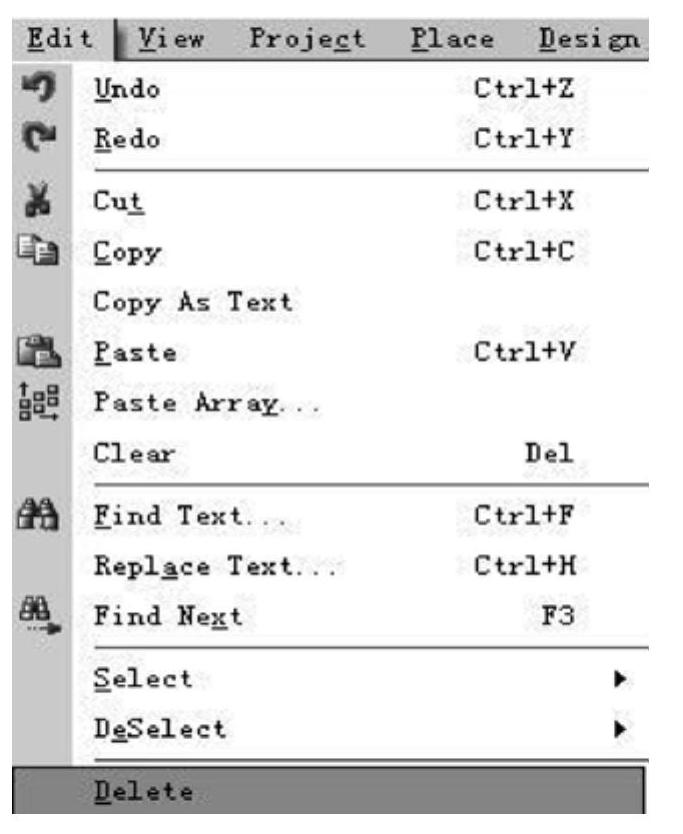Click the Undo arrow icon
This screenshot has width=683, height=834.
click(39, 87)
